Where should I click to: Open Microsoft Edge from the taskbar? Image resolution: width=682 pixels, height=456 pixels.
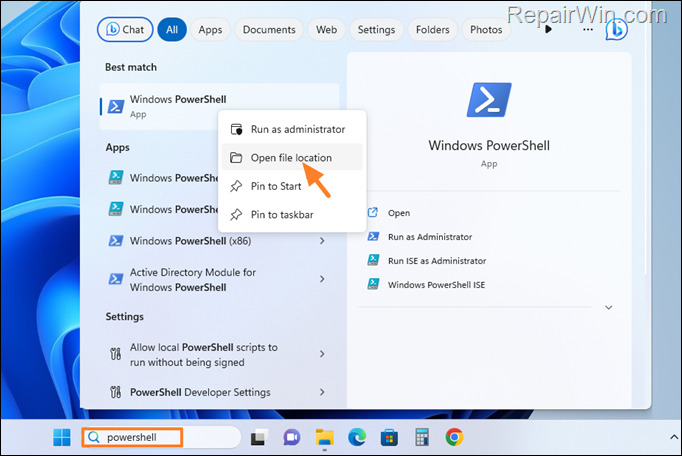pos(357,437)
